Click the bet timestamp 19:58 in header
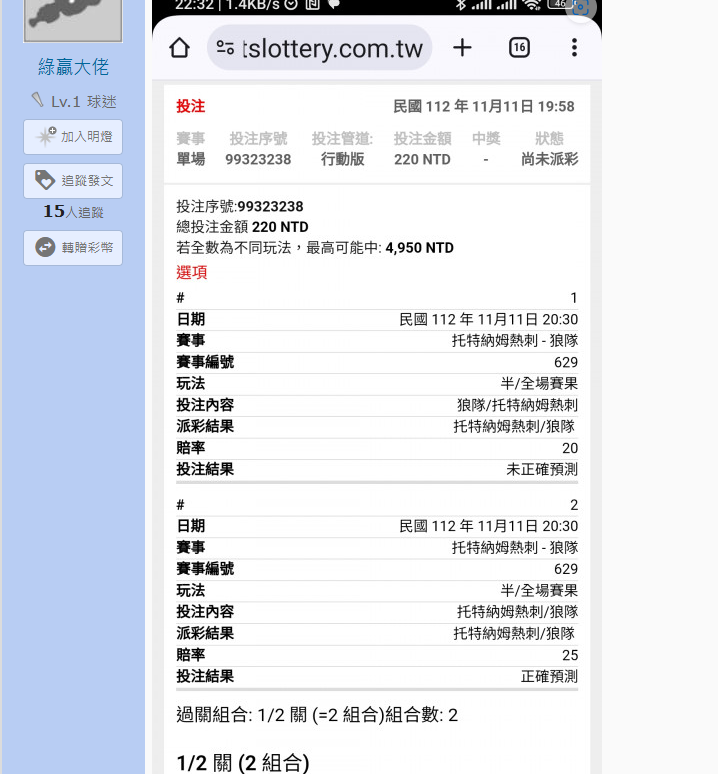Image resolution: width=718 pixels, height=774 pixels. [556, 107]
